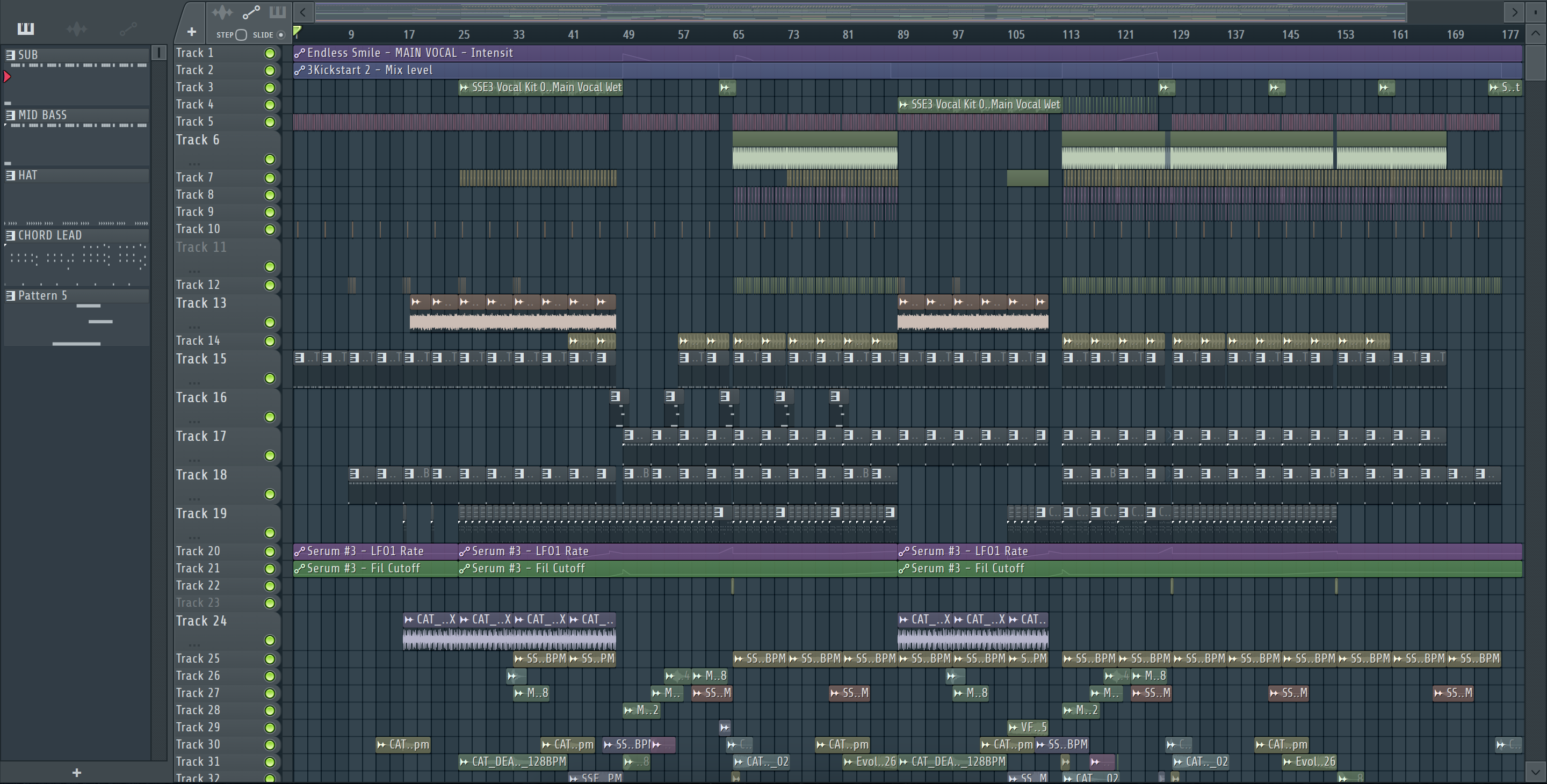Click the horizontal song overview scrollbar
This screenshot has width=1547, height=784.
click(861, 11)
